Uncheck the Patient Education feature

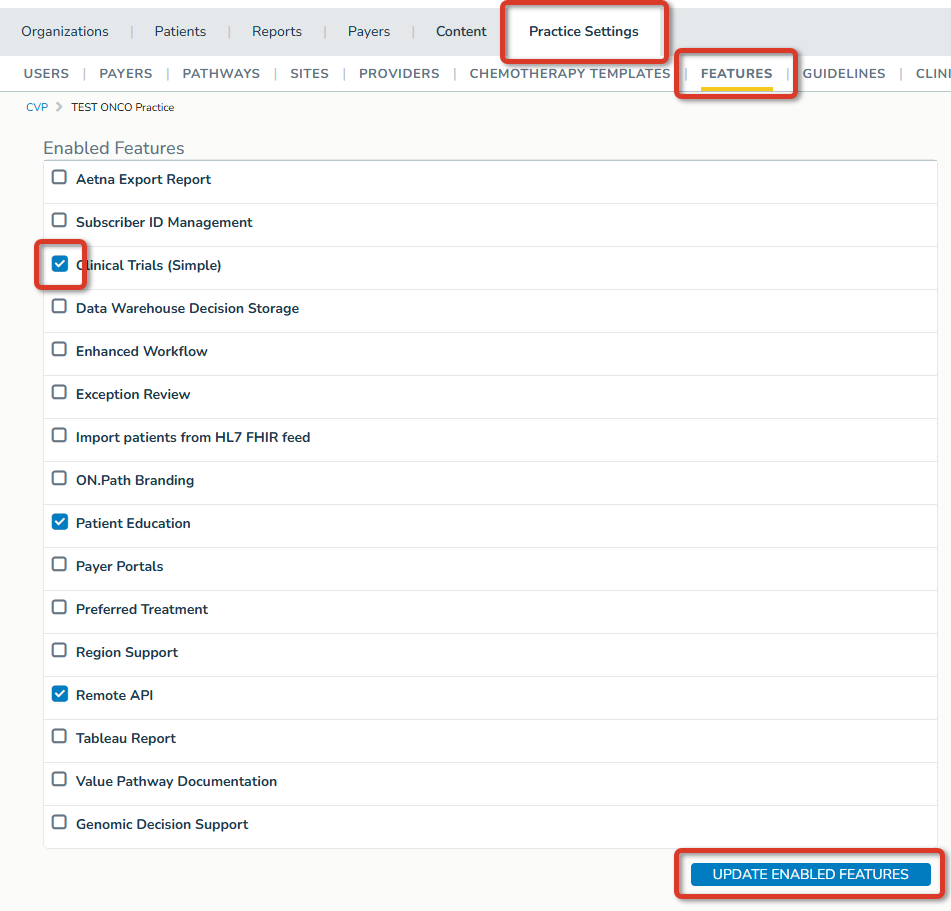59,521
